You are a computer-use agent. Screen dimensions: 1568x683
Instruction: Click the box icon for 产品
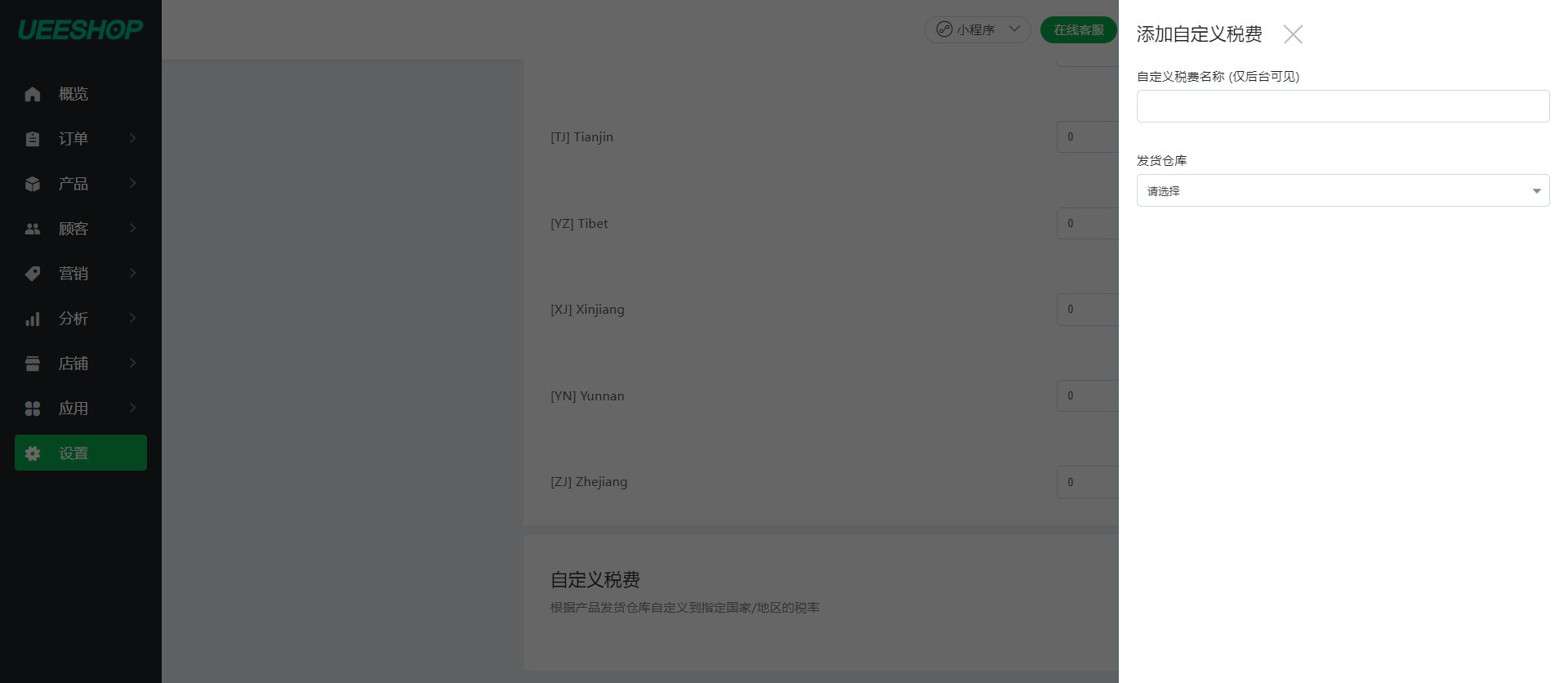click(x=33, y=184)
